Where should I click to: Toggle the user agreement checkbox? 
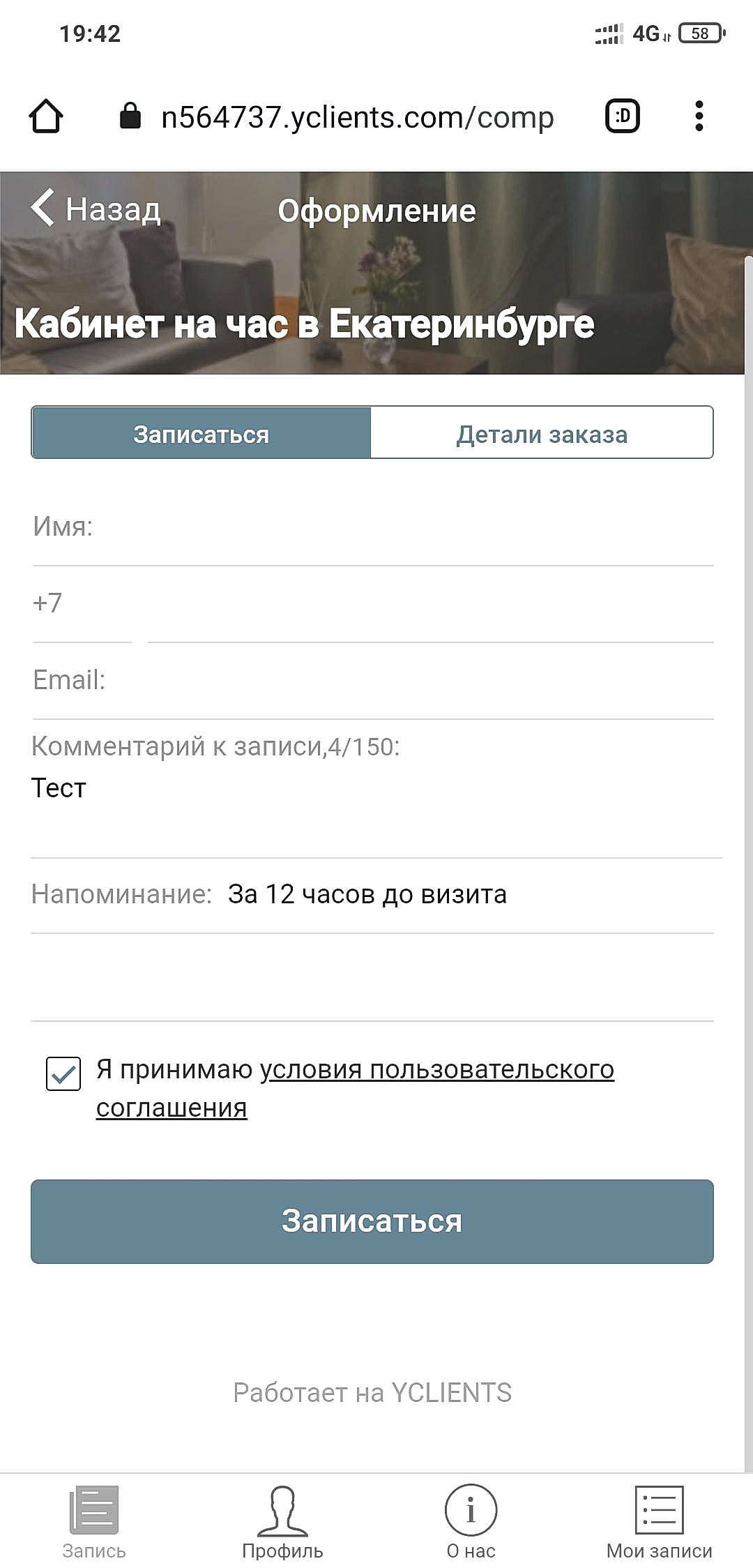pos(63,1073)
